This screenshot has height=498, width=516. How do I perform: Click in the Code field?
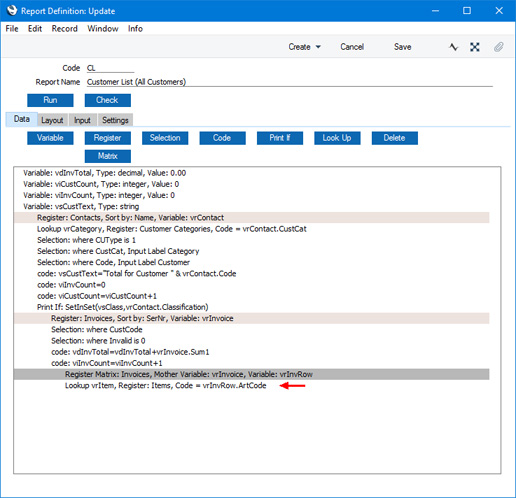pyautogui.click(x=110, y=68)
